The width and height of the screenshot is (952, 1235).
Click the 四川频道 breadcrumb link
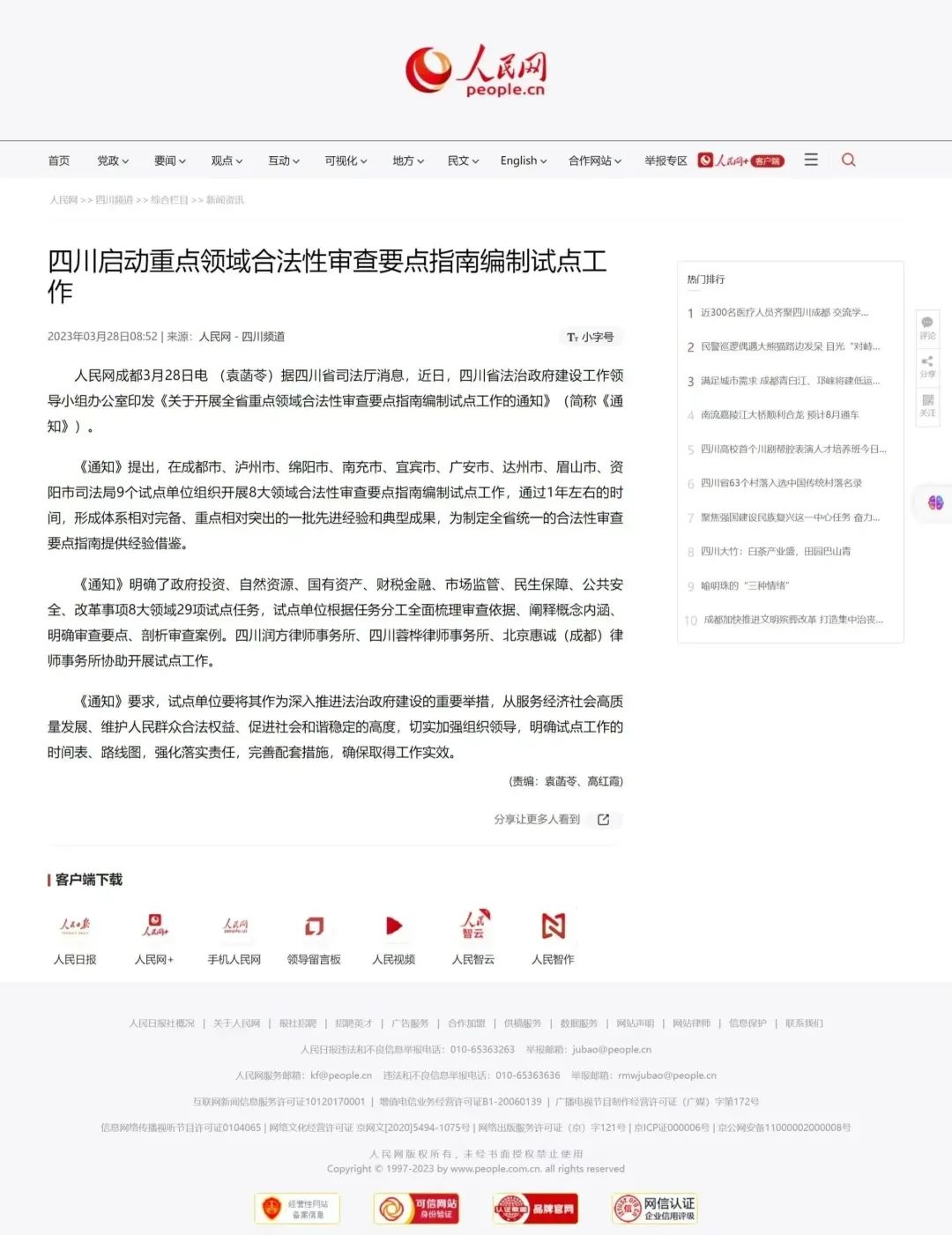click(x=114, y=200)
